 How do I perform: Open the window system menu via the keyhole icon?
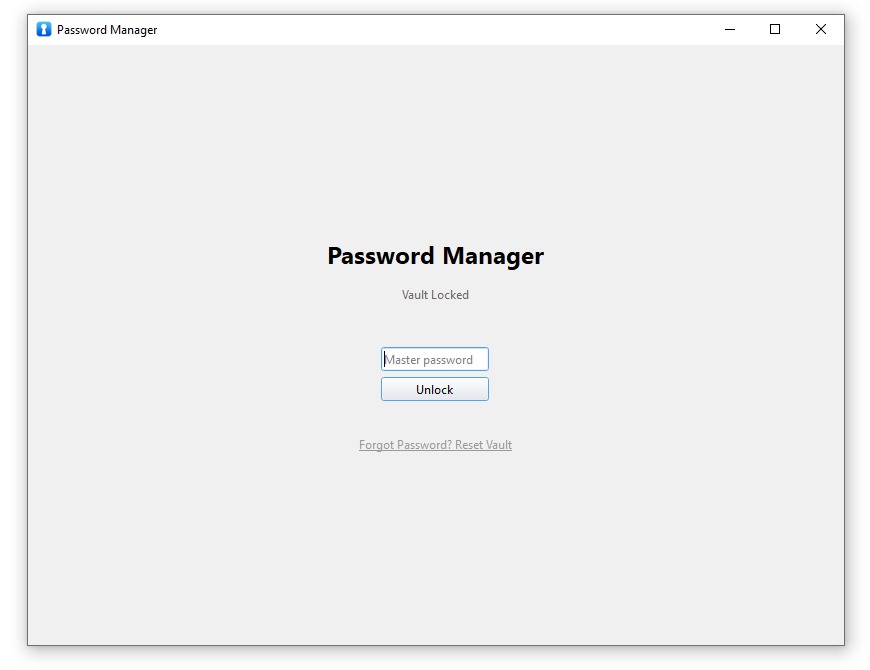pyautogui.click(x=44, y=29)
